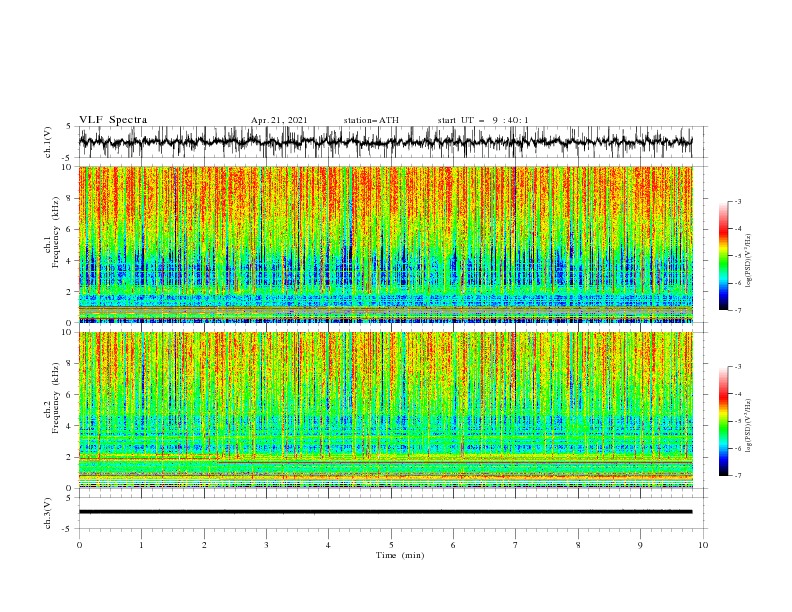This screenshot has width=792, height=612.
Task: Click the ch.1 "Frequency (kHz)" axis label
Action: 56,232
